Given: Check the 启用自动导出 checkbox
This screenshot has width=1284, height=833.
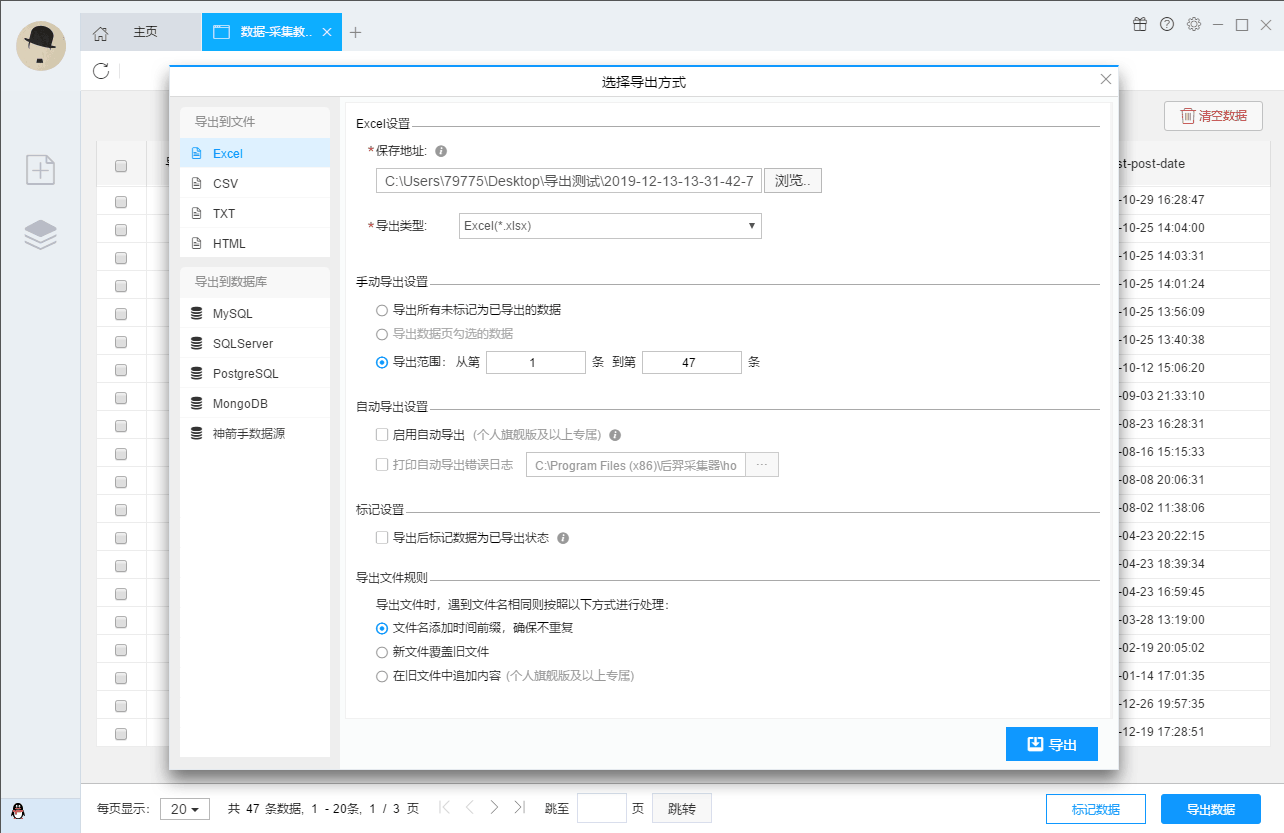Looking at the screenshot, I should [x=382, y=435].
